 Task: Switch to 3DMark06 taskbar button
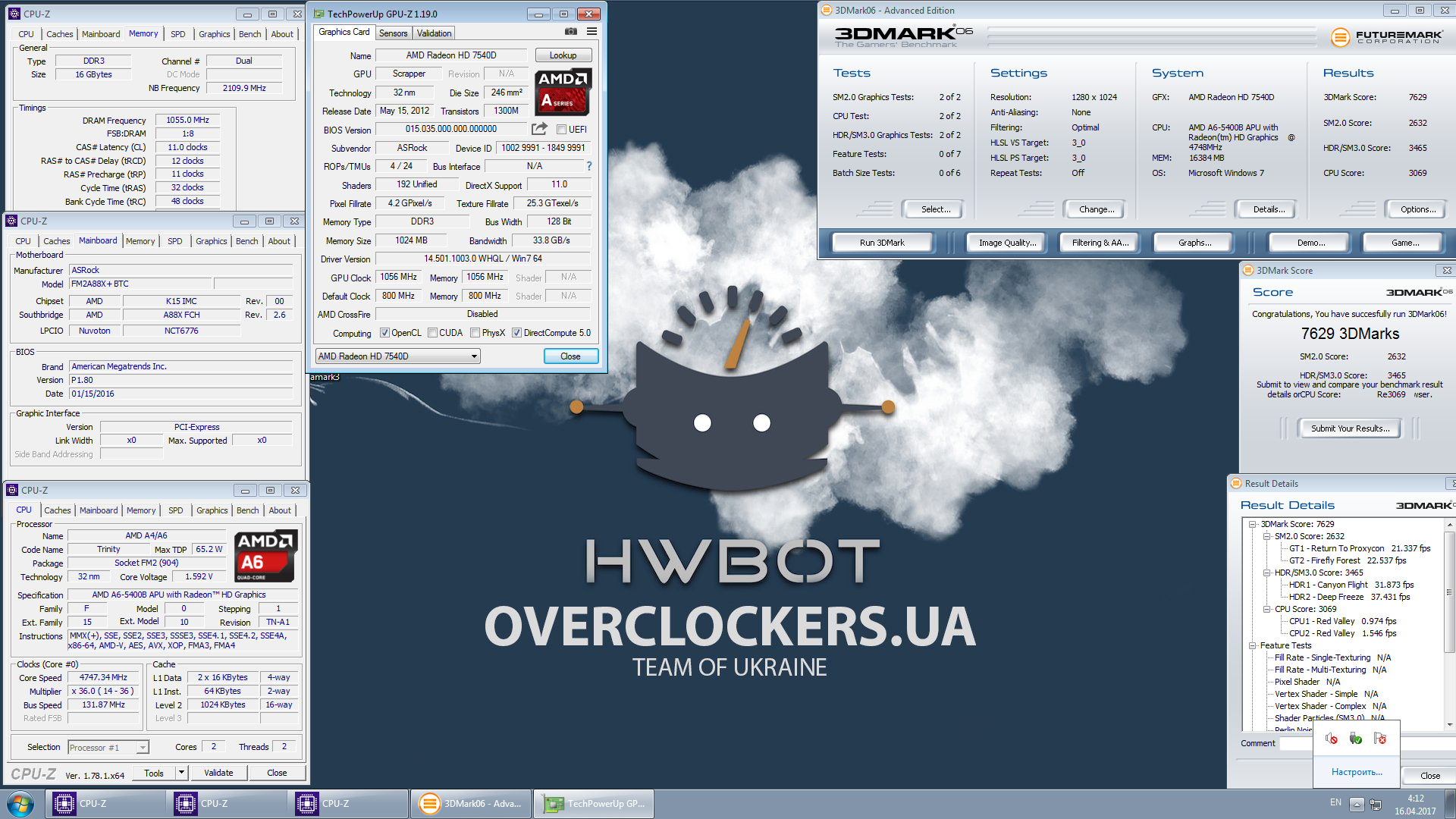[471, 804]
